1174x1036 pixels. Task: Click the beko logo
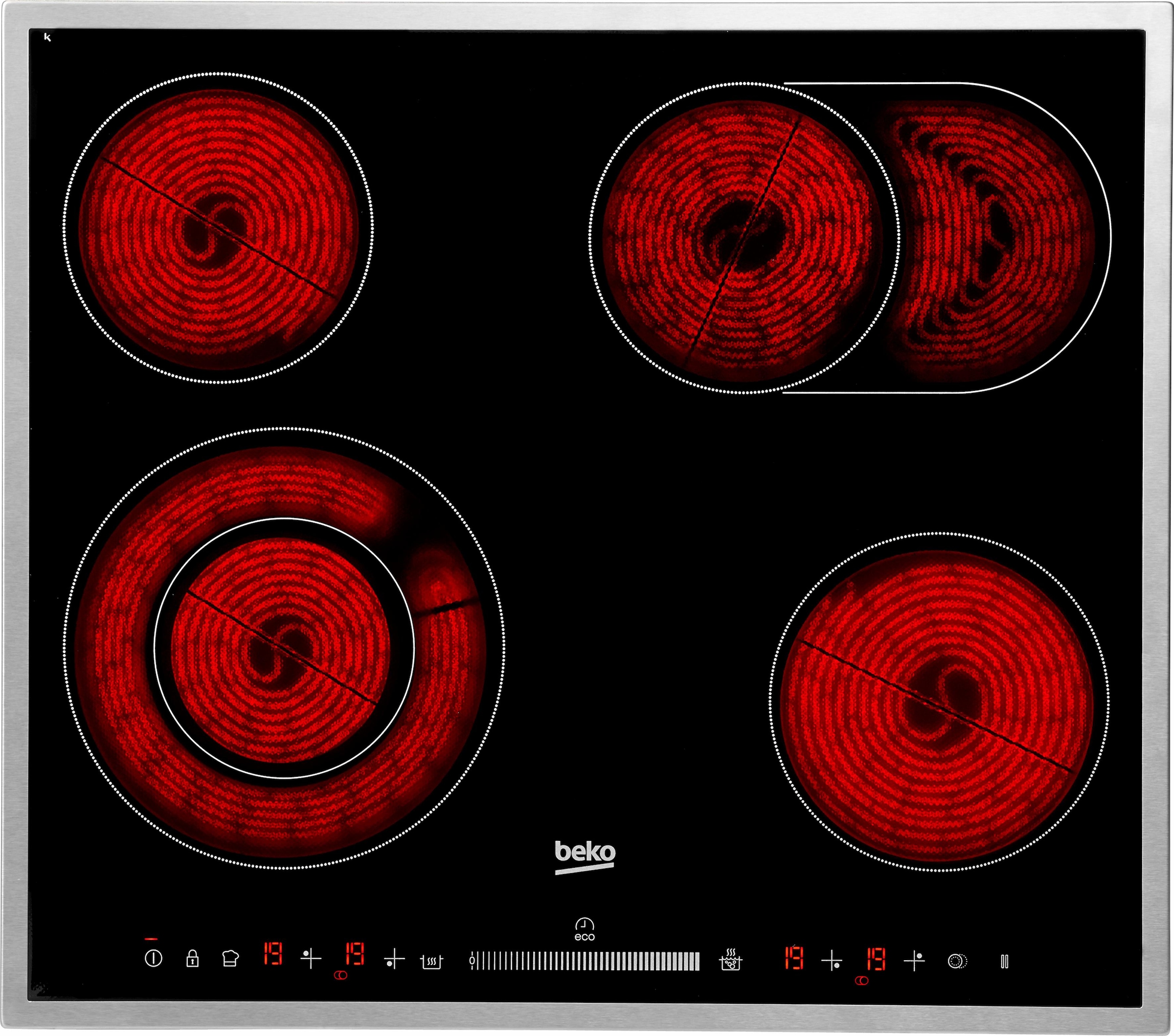click(x=585, y=857)
